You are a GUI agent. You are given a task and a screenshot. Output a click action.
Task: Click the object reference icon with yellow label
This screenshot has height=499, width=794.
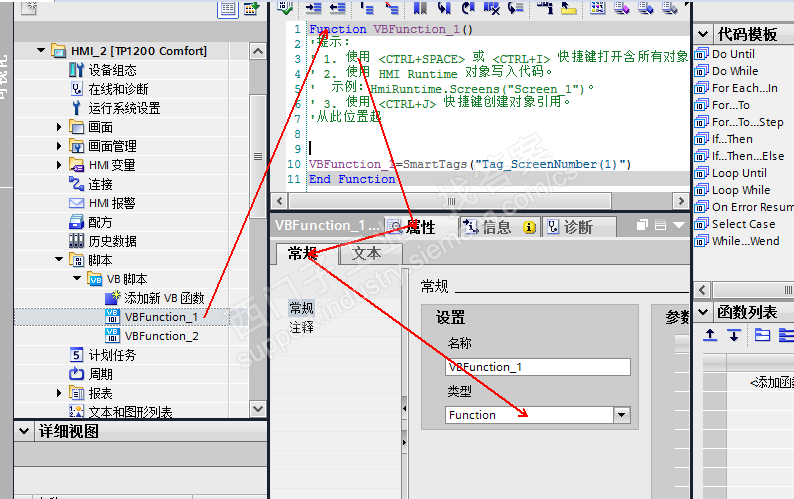coord(569,7)
